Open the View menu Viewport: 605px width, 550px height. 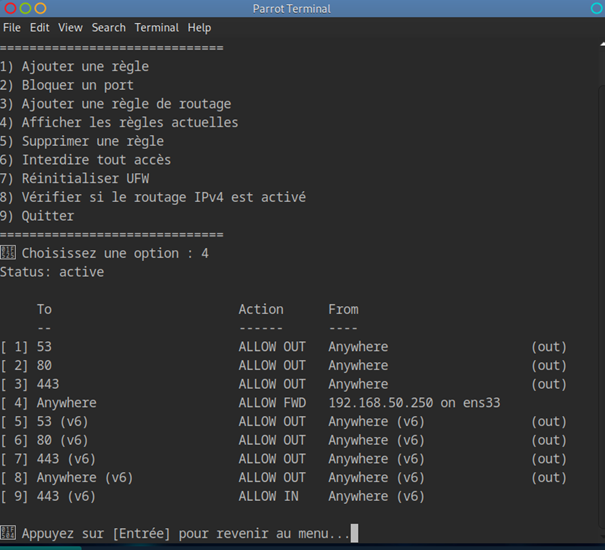[70, 28]
